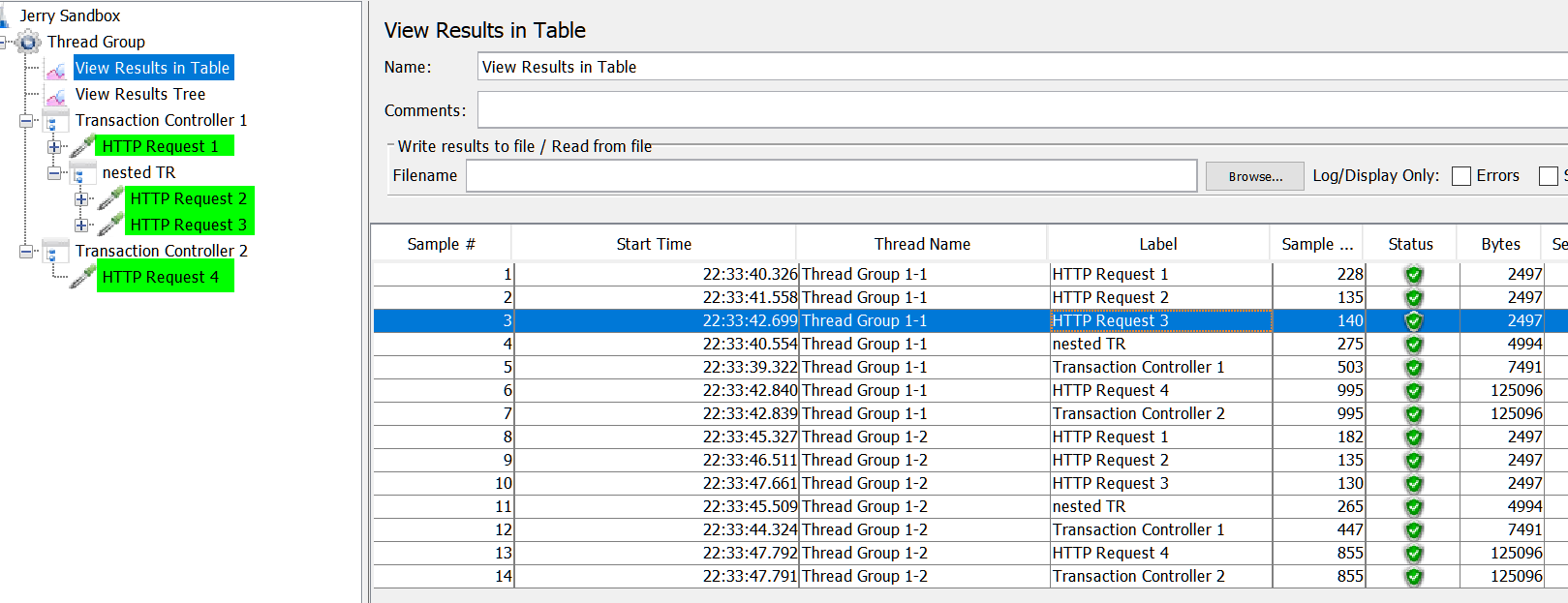Click the HTTP Request 1 sampler icon

pyautogui.click(x=82, y=147)
